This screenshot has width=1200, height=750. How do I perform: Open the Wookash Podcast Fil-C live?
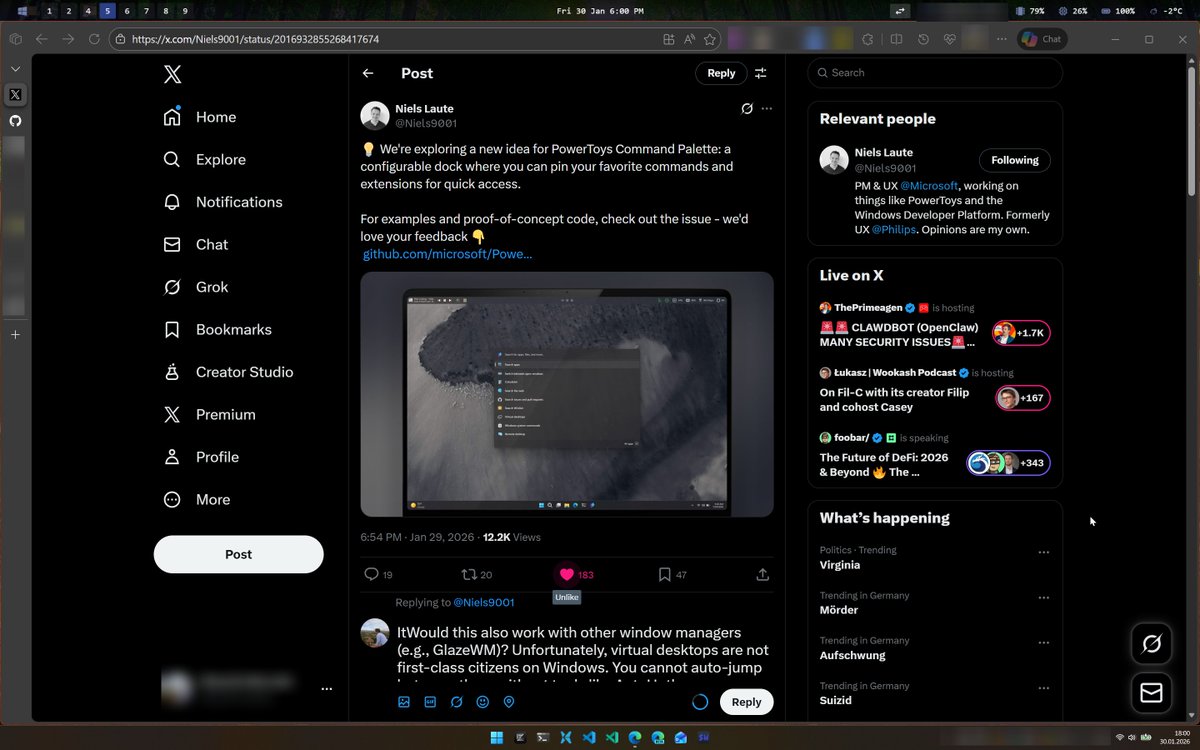(935, 391)
